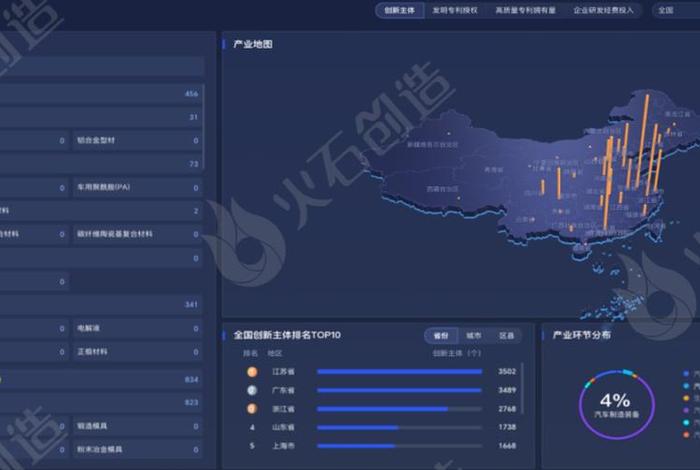
Task: Select the 创新主体 tab at top
Action: tap(400, 10)
